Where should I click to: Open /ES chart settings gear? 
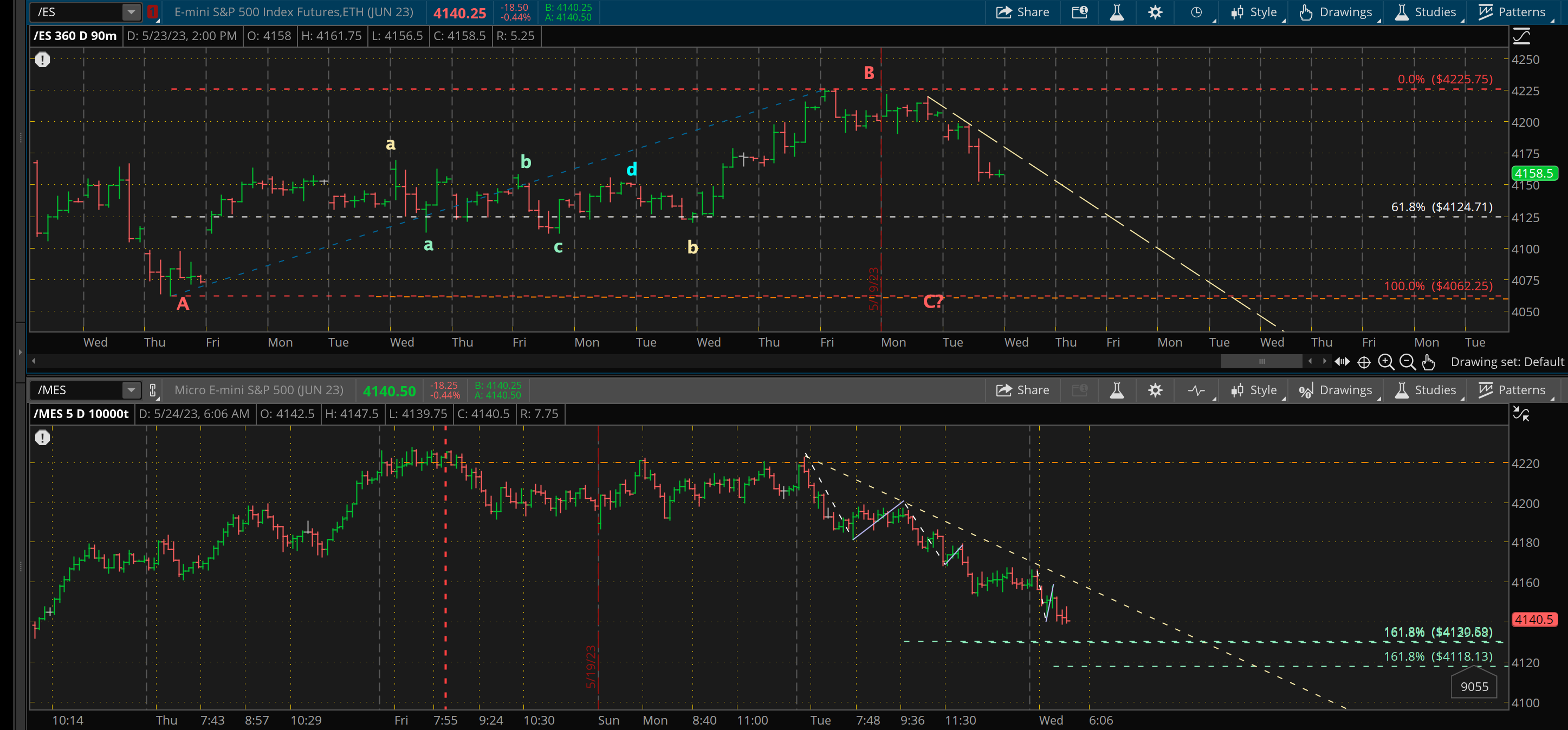[1155, 12]
